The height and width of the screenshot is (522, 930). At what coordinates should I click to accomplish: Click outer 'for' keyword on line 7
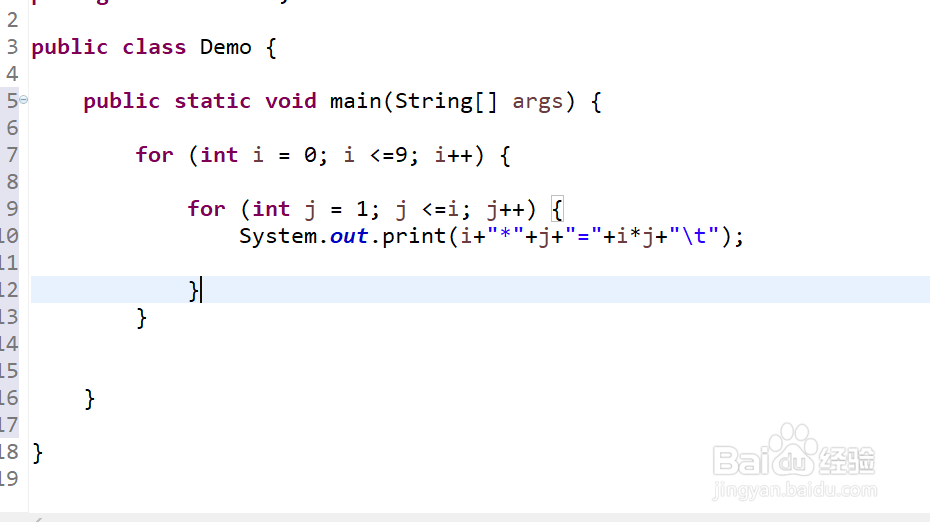tap(154, 155)
